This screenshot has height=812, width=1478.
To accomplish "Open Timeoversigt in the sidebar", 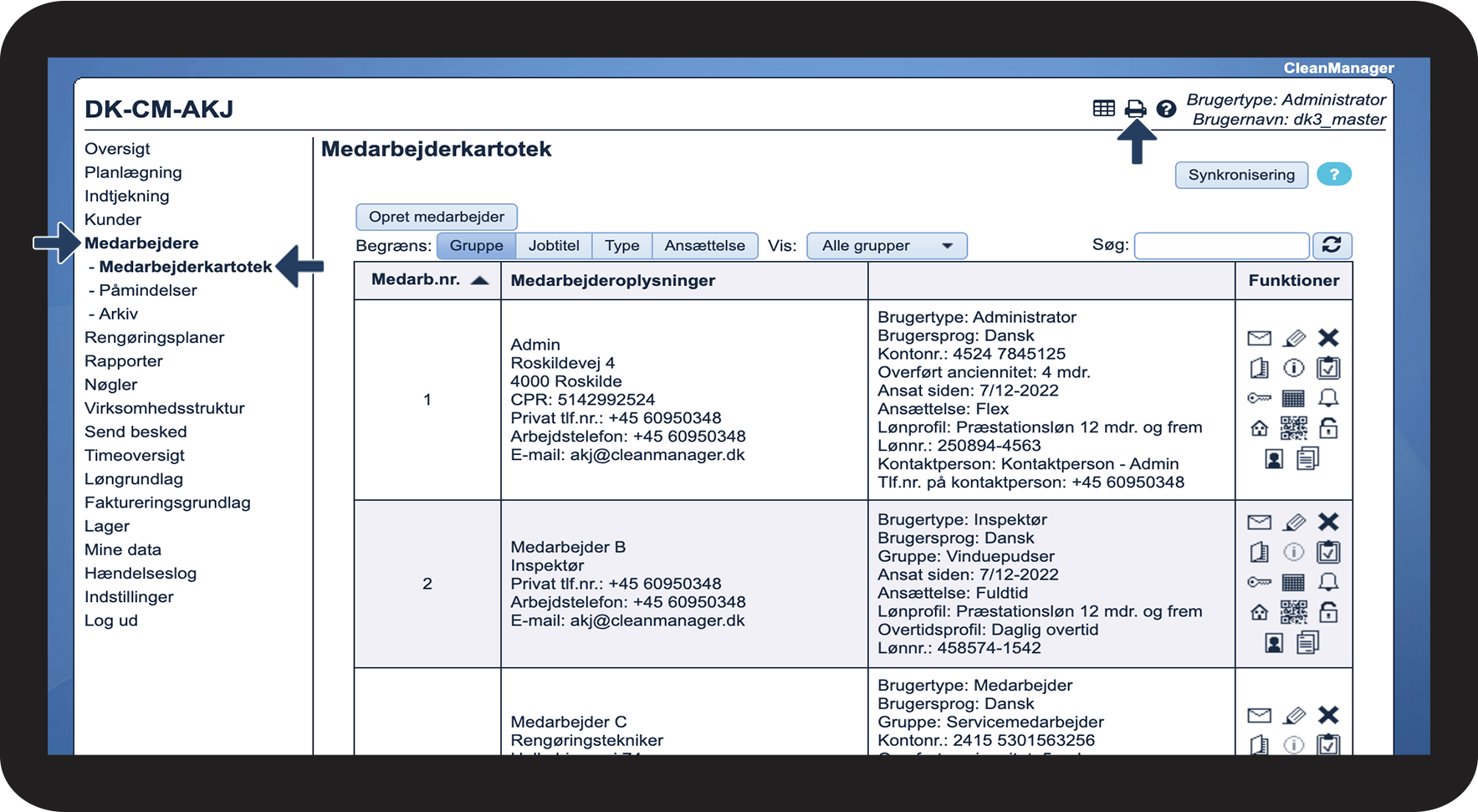I will coord(135,456).
